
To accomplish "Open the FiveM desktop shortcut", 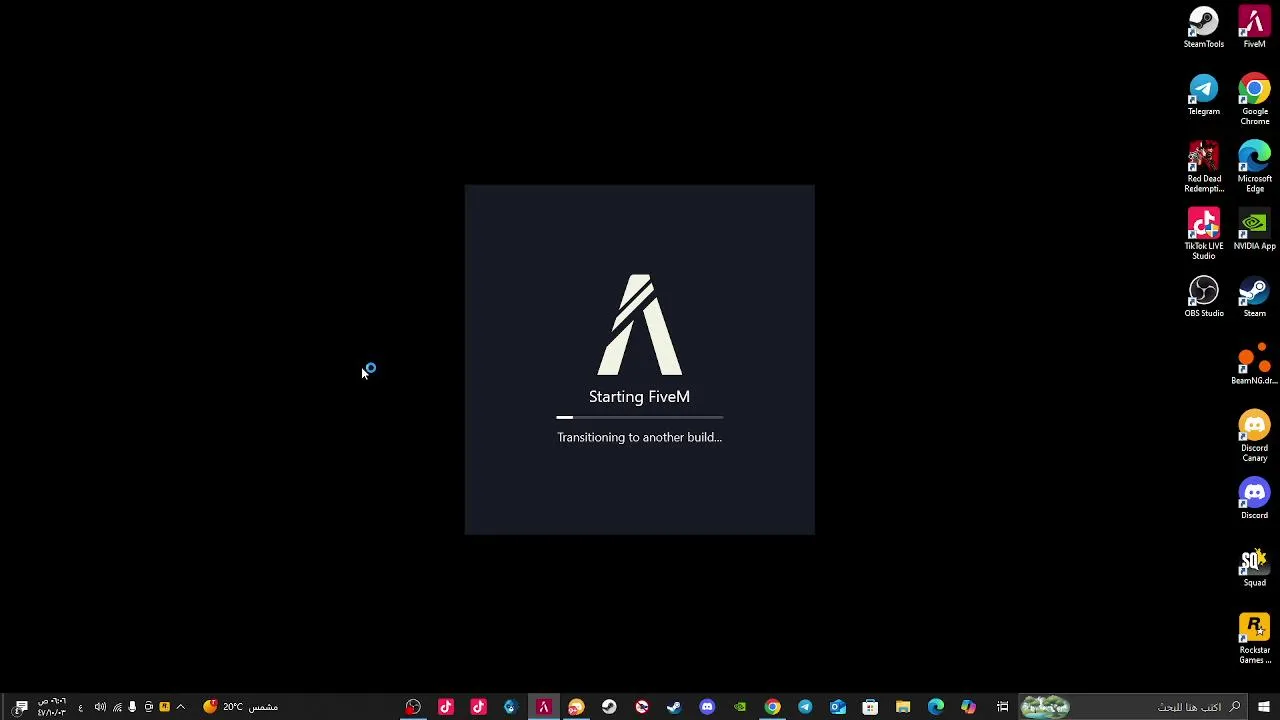I will [1254, 27].
